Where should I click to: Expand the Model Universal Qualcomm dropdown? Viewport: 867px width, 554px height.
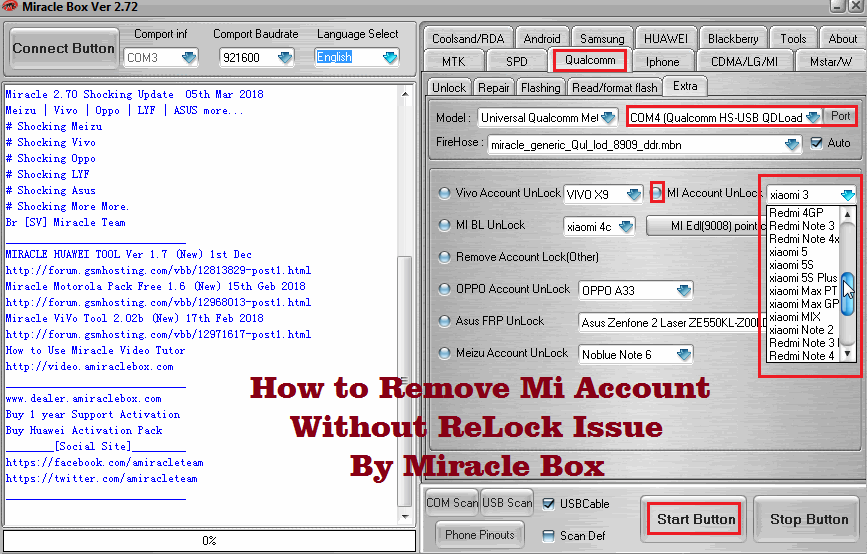608,117
